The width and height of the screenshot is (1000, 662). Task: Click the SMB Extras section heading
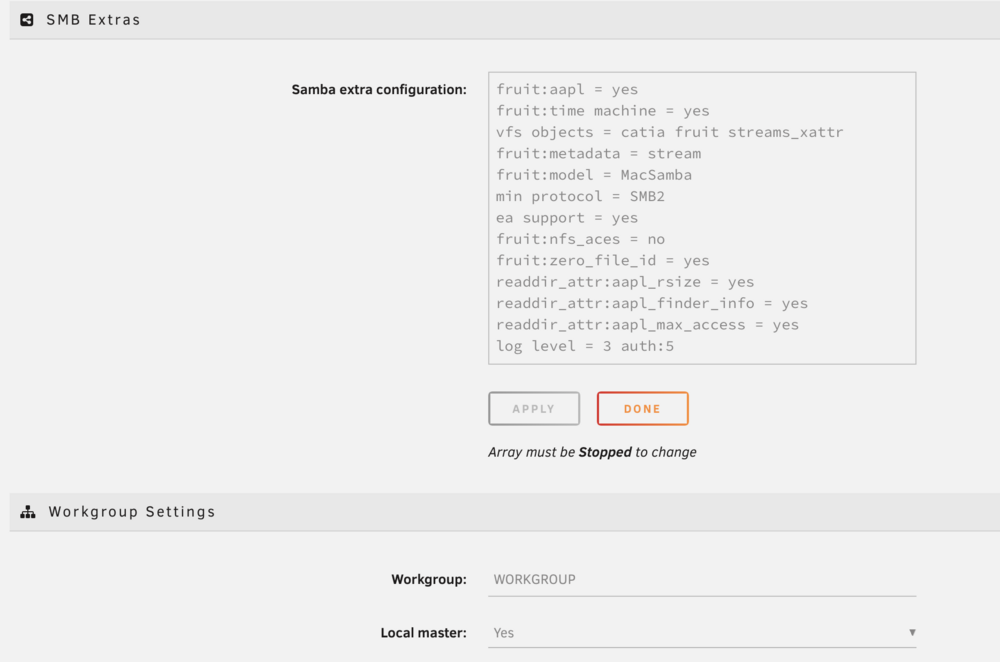click(x=93, y=20)
